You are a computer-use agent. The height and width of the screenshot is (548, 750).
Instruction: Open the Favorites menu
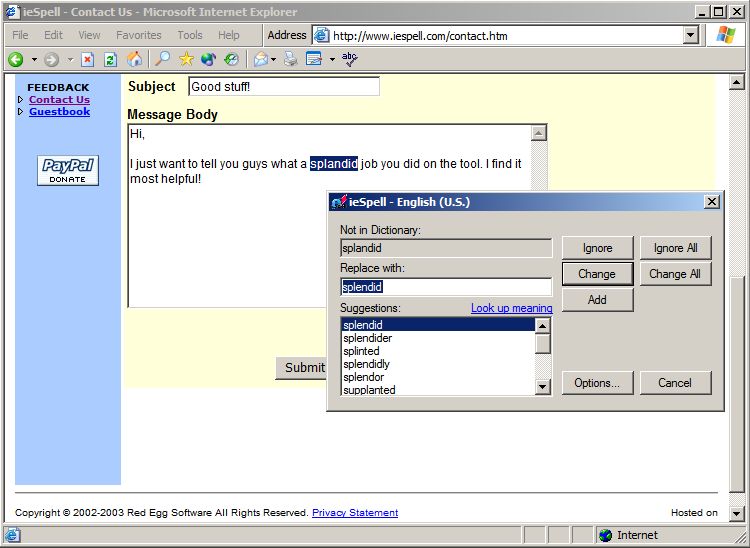(139, 35)
